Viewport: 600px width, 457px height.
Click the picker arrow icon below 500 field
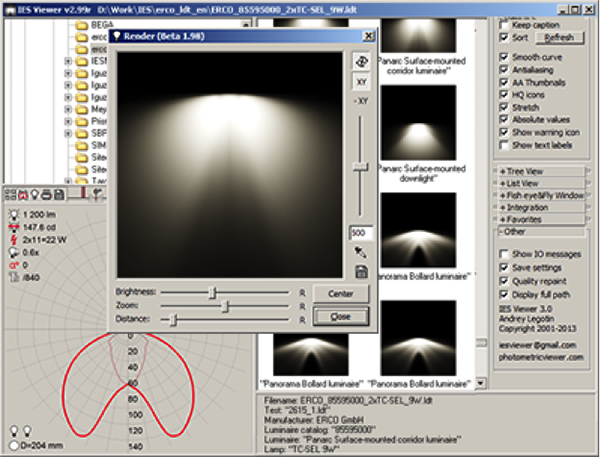(361, 253)
